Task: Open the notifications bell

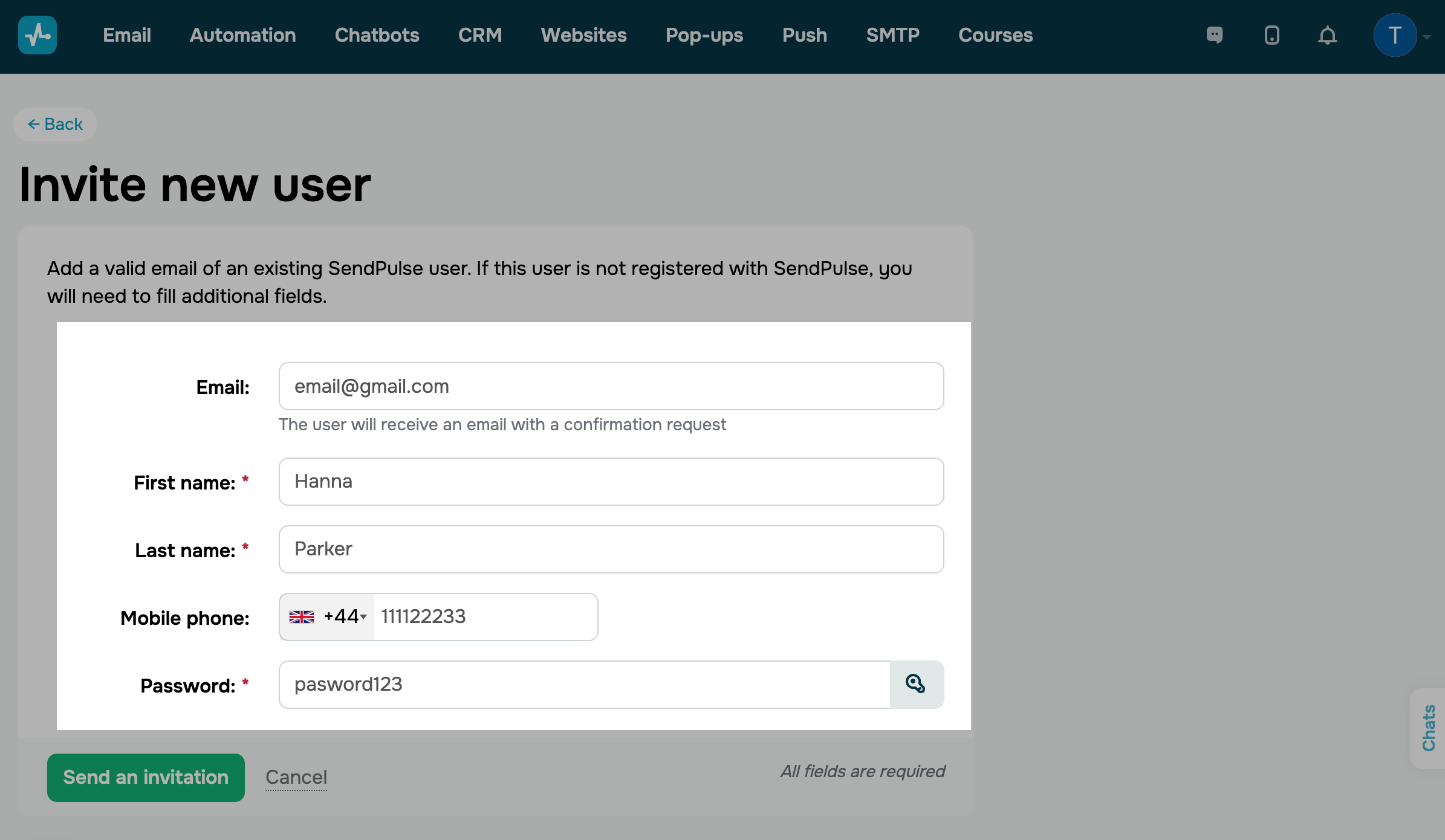Action: 1327,35
